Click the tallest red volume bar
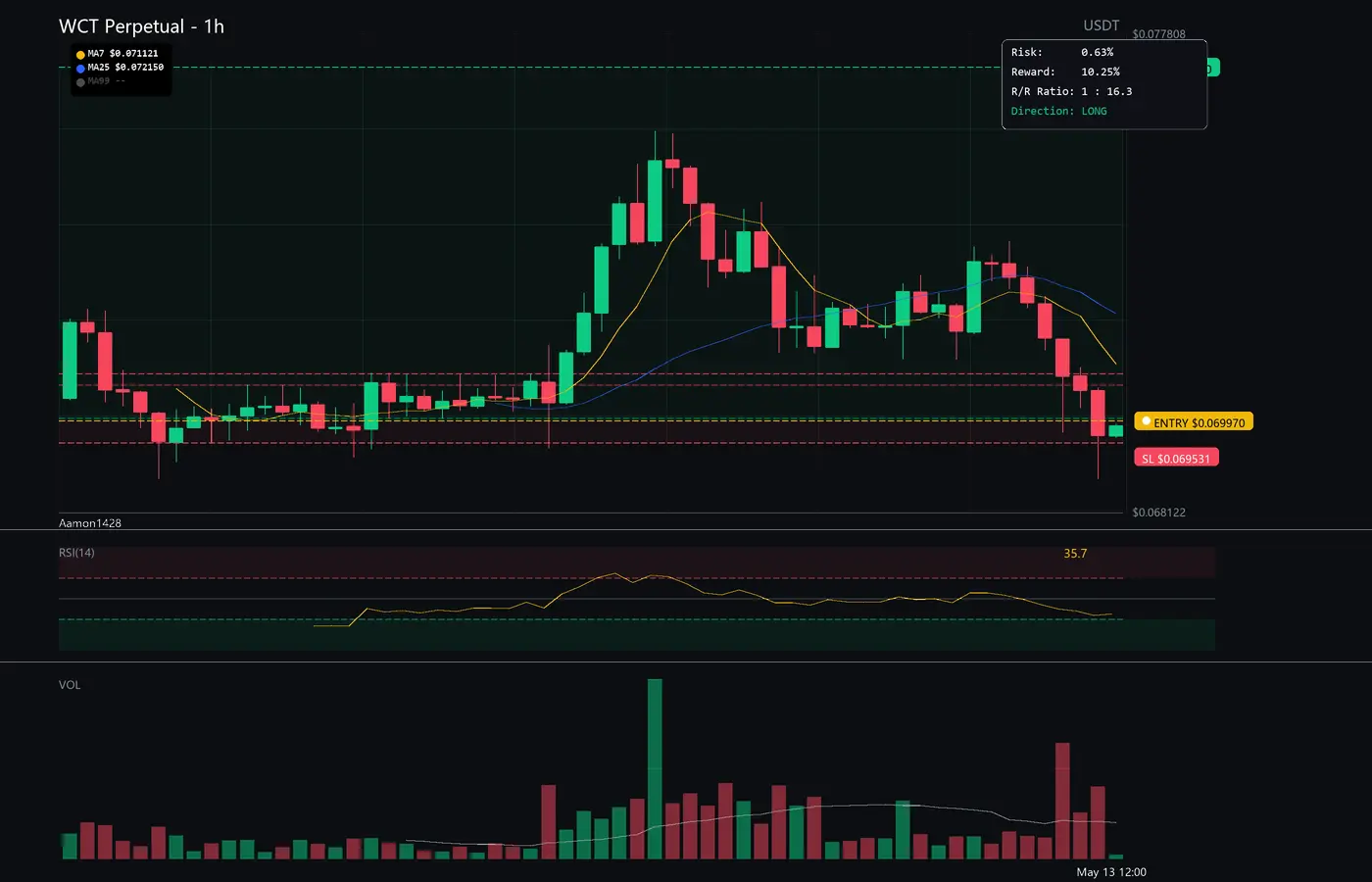 click(x=1062, y=801)
